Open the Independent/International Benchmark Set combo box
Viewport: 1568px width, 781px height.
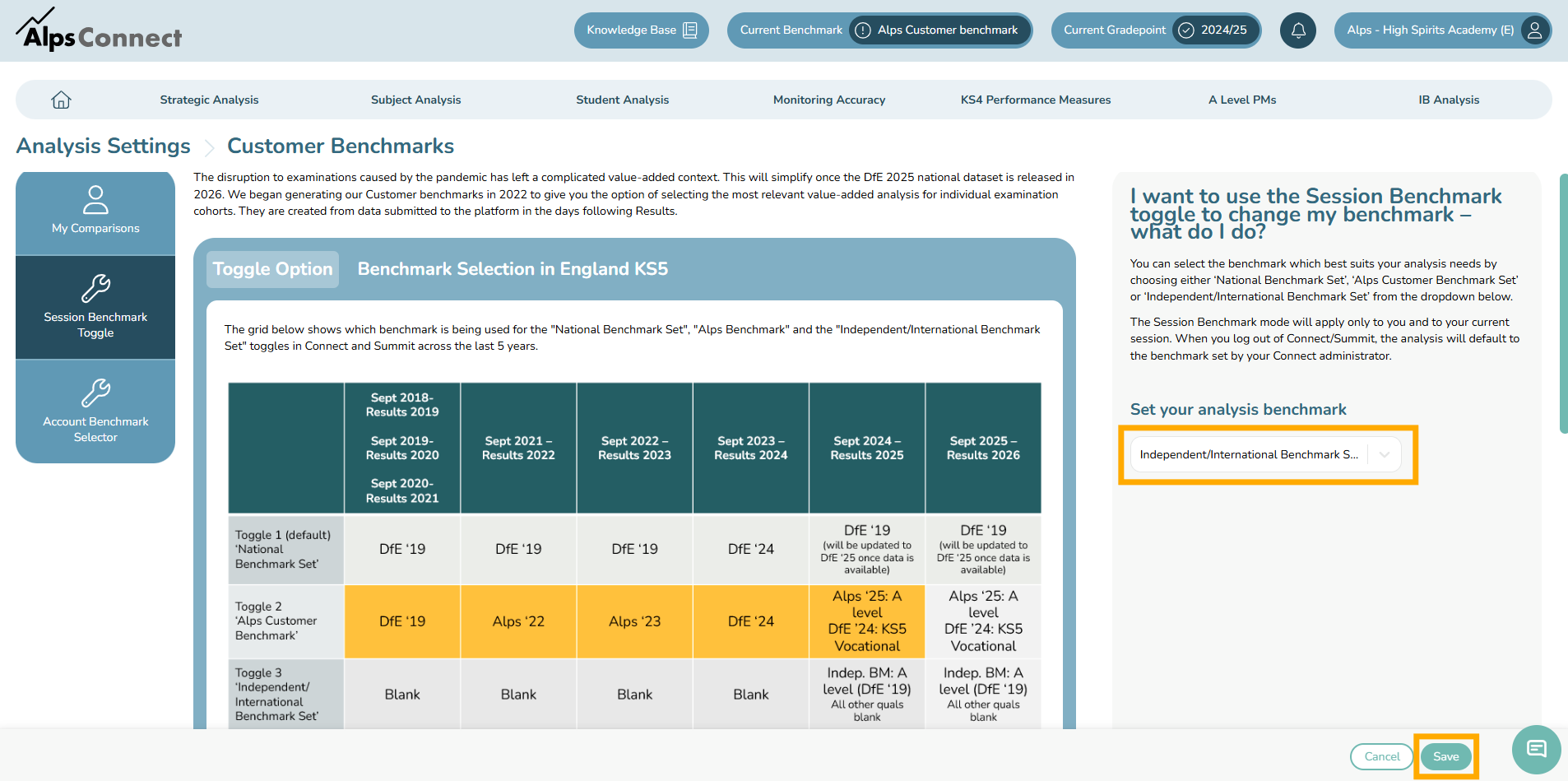click(1248, 454)
